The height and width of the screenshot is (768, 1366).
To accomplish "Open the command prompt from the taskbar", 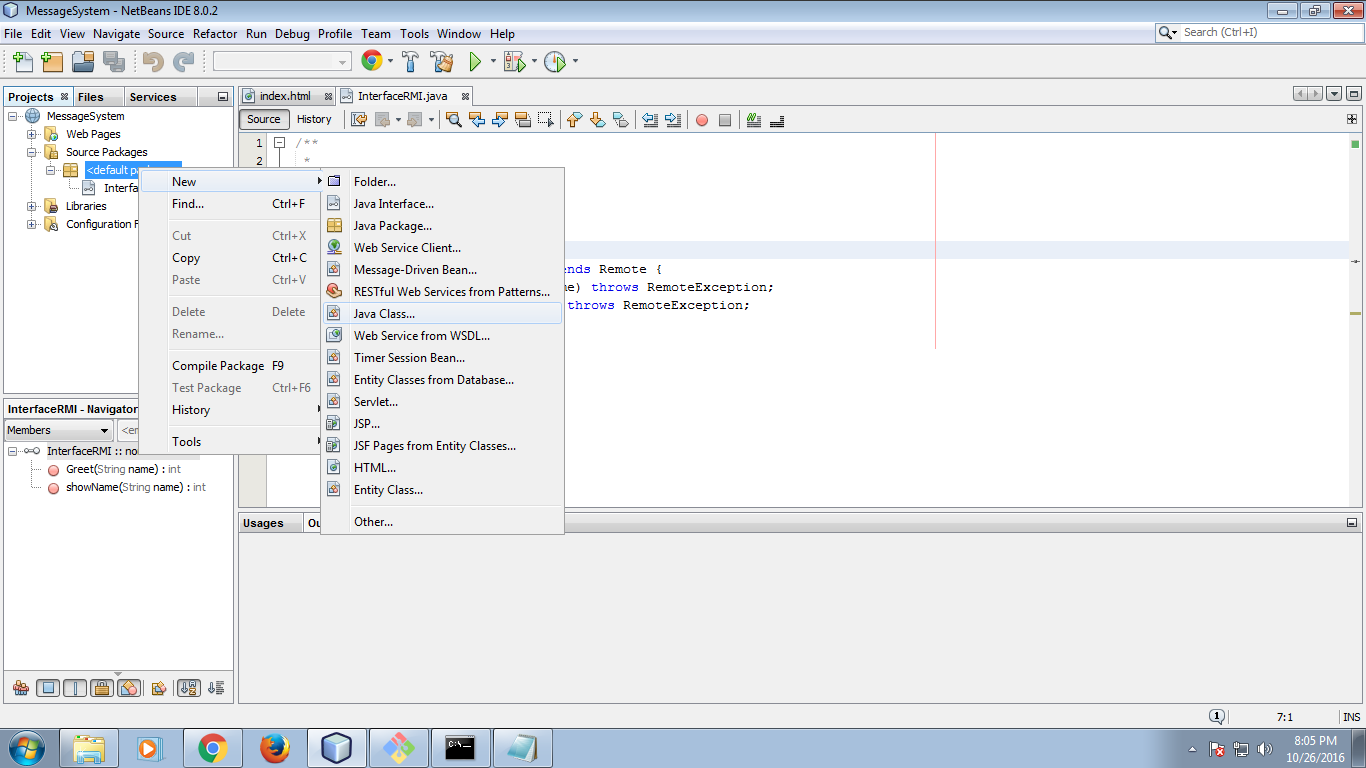I will pyautogui.click(x=460, y=748).
